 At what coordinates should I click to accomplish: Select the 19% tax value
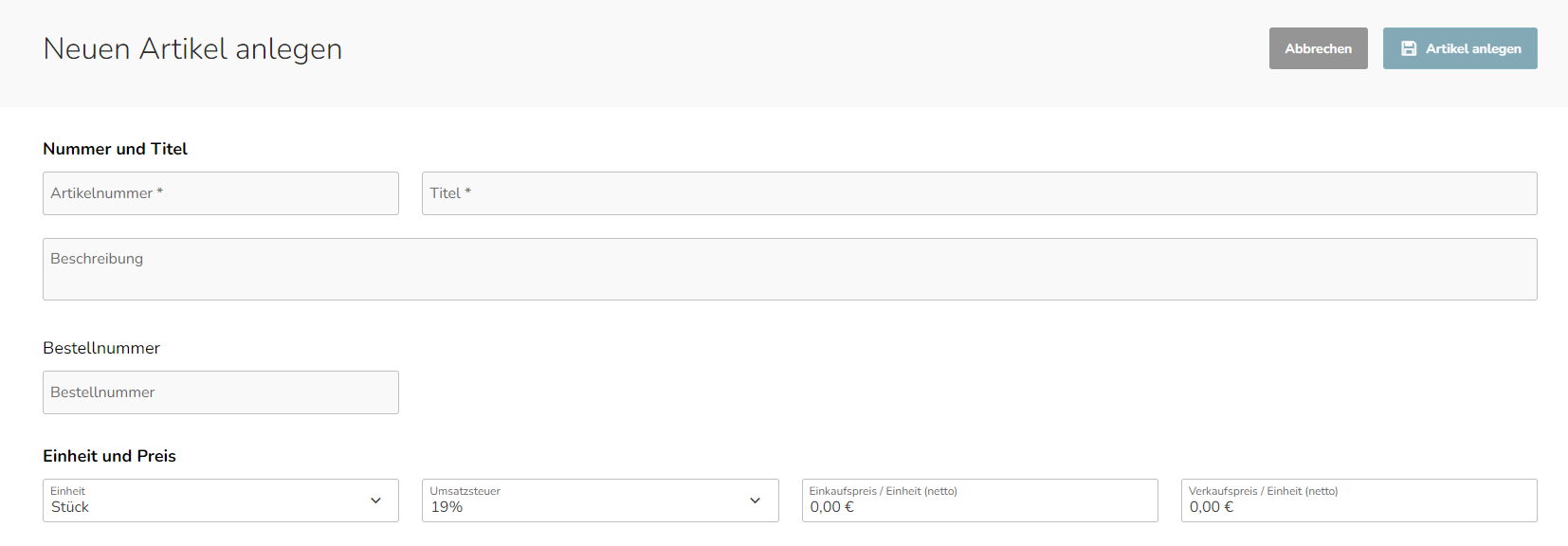[447, 507]
